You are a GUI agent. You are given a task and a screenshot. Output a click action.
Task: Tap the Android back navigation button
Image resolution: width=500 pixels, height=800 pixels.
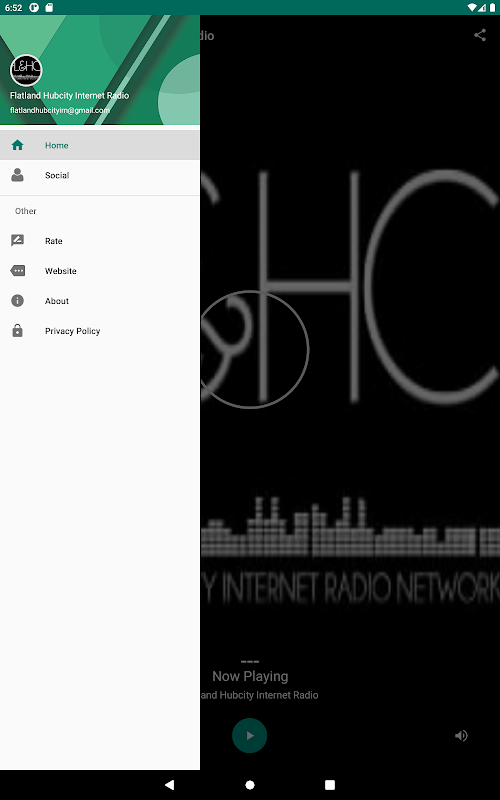coord(169,785)
